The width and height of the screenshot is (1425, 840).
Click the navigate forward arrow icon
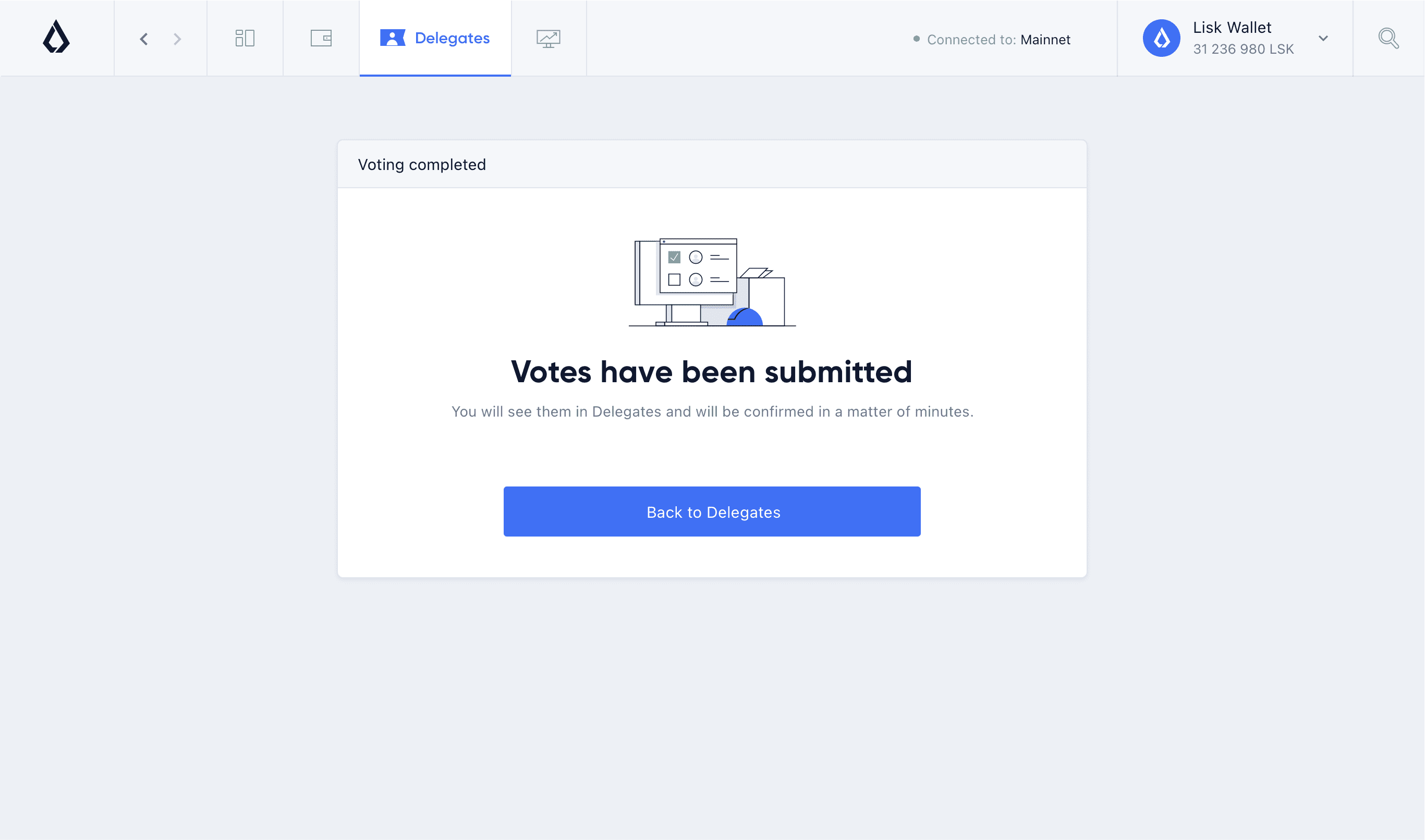pyautogui.click(x=178, y=38)
